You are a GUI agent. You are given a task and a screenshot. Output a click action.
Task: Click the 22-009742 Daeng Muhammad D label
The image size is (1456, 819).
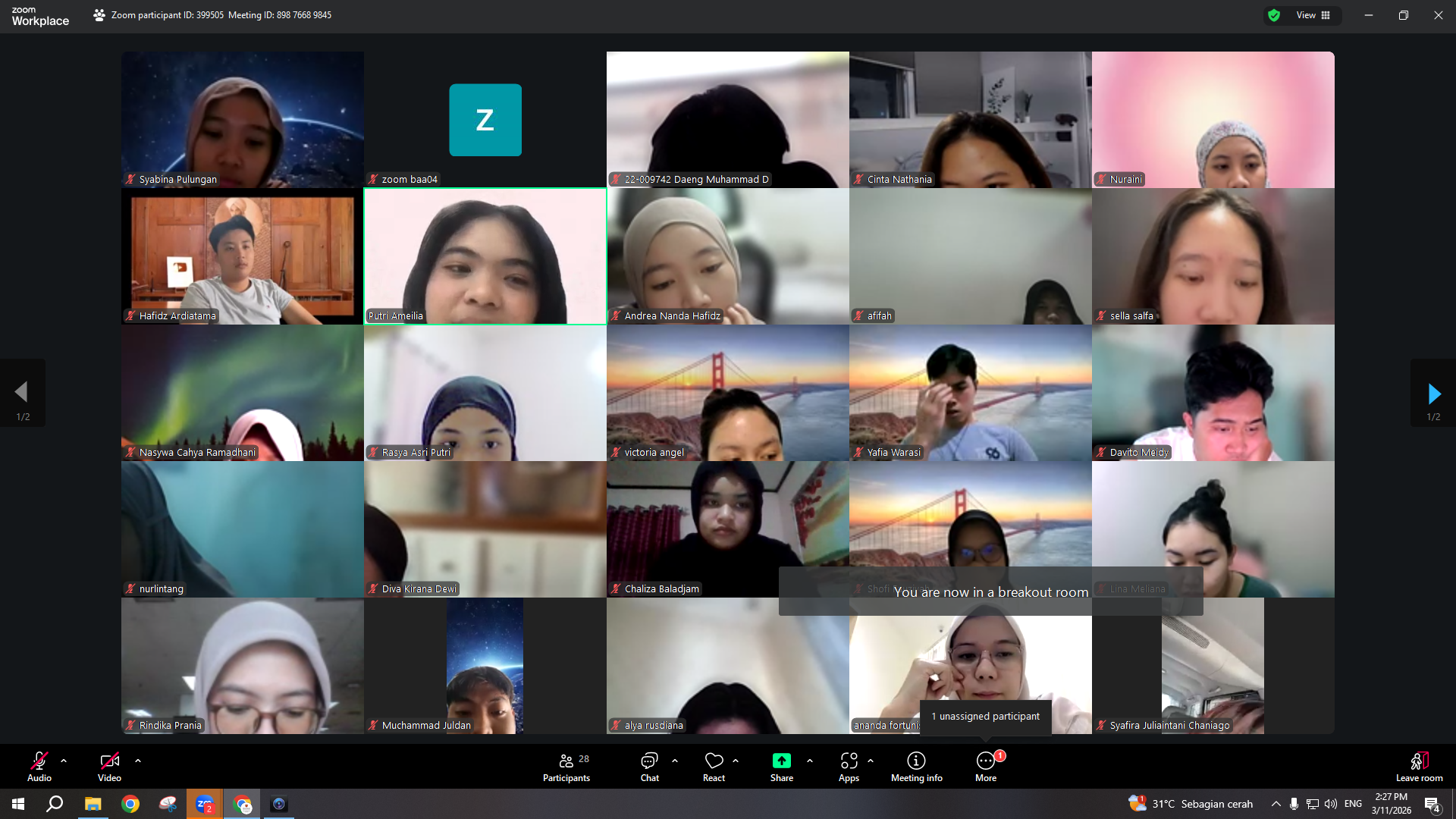[690, 180]
